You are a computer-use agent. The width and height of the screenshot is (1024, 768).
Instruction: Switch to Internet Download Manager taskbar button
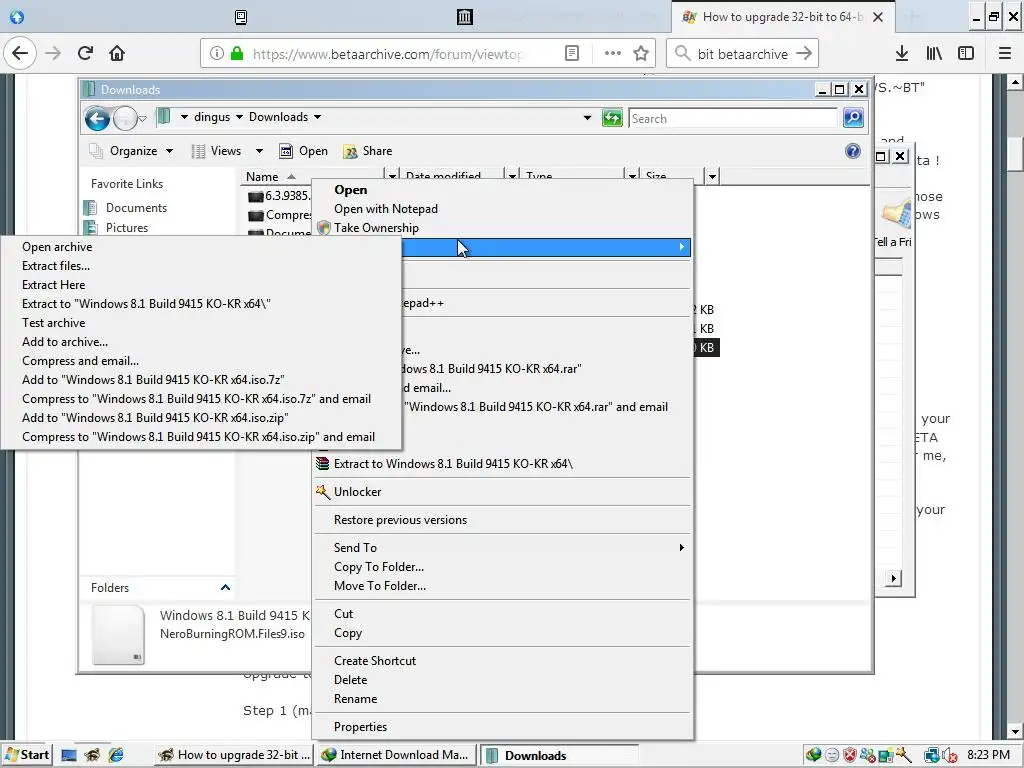[396, 755]
